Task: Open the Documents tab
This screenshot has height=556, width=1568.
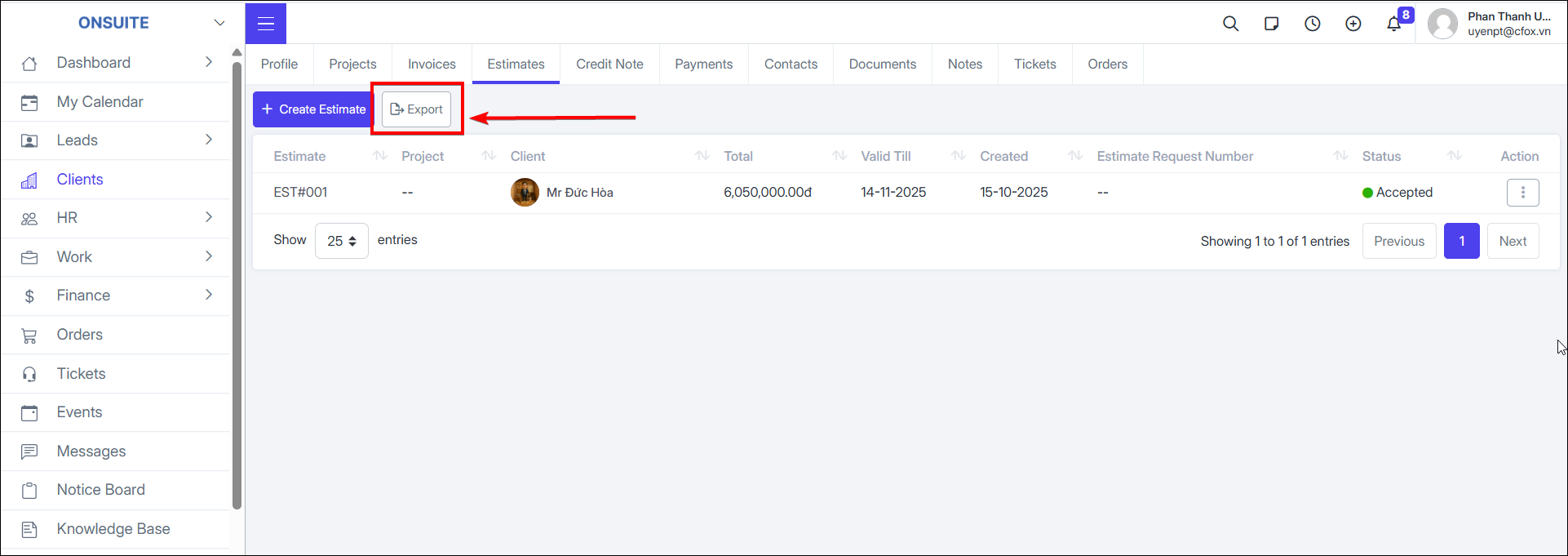Action: [883, 64]
